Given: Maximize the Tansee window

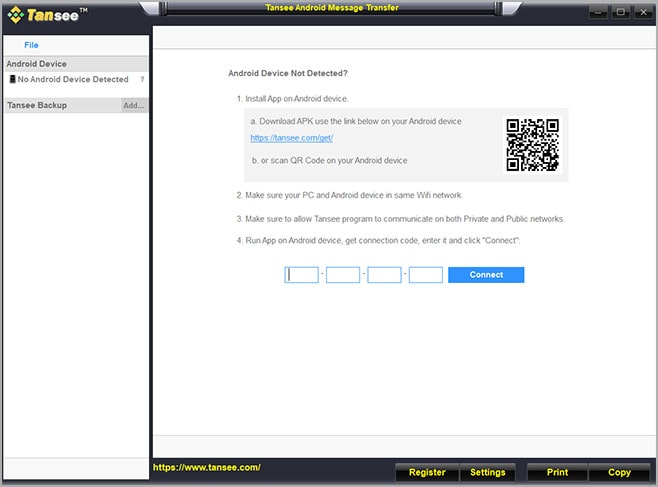Looking at the screenshot, I should coord(621,12).
